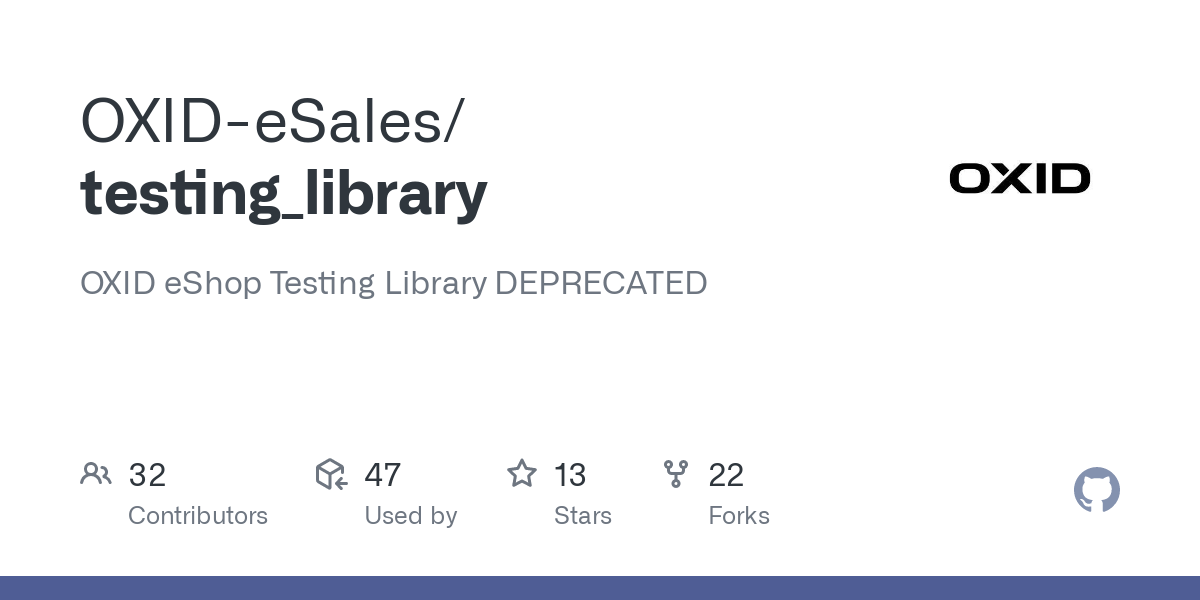Click the Used by package icon
Image resolution: width=1200 pixels, height=600 pixels.
(x=331, y=474)
